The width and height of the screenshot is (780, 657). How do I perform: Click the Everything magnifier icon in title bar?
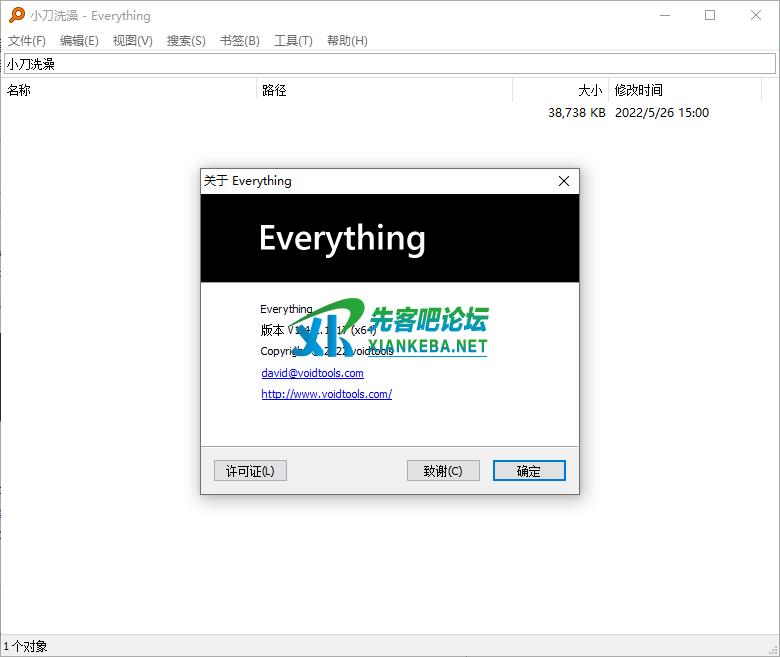coord(16,15)
